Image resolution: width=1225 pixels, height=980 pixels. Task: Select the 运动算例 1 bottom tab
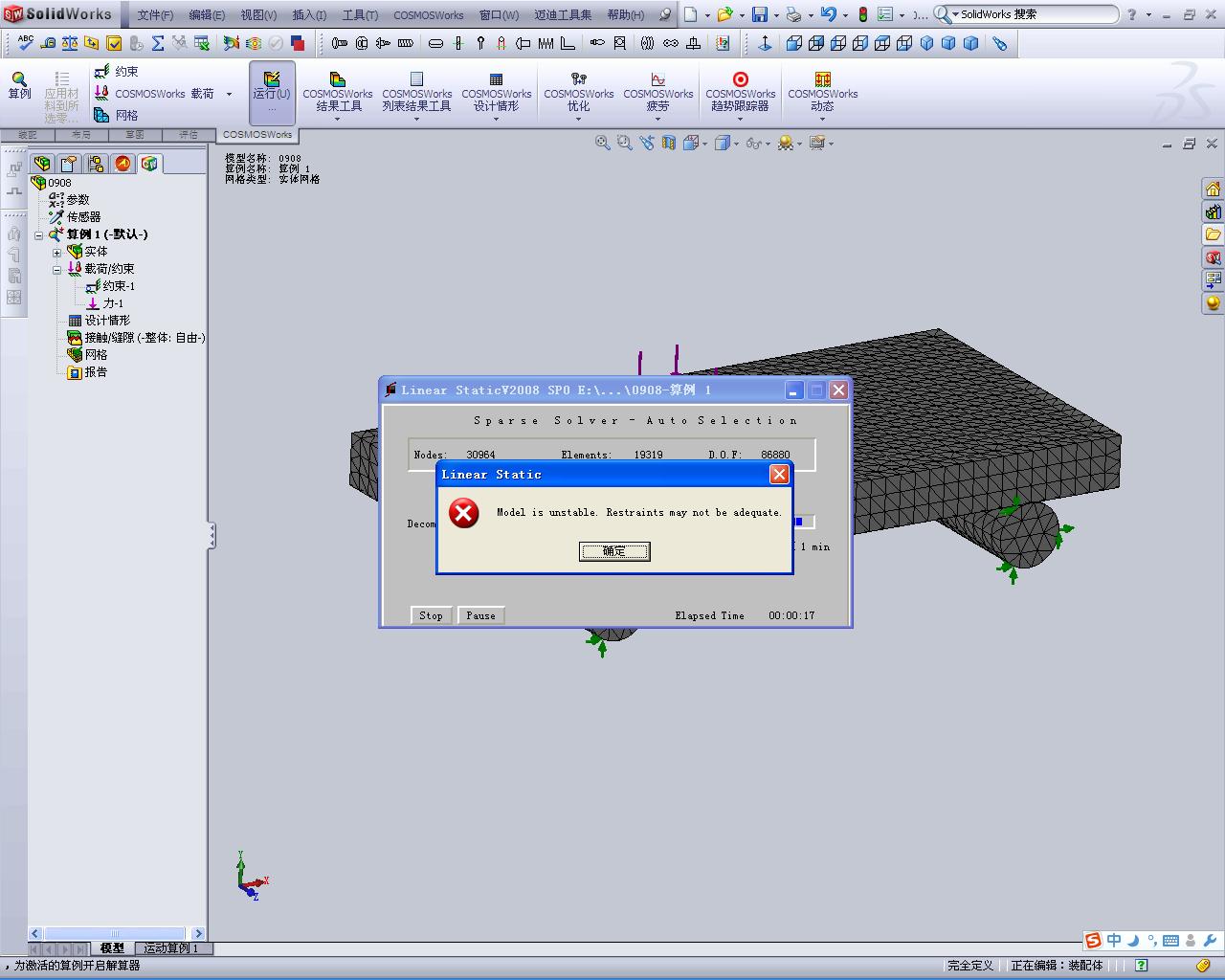(x=171, y=948)
